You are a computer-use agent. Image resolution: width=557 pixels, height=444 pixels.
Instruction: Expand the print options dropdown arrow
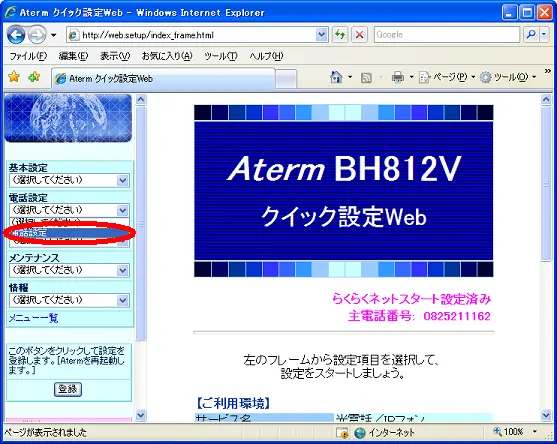coord(411,77)
